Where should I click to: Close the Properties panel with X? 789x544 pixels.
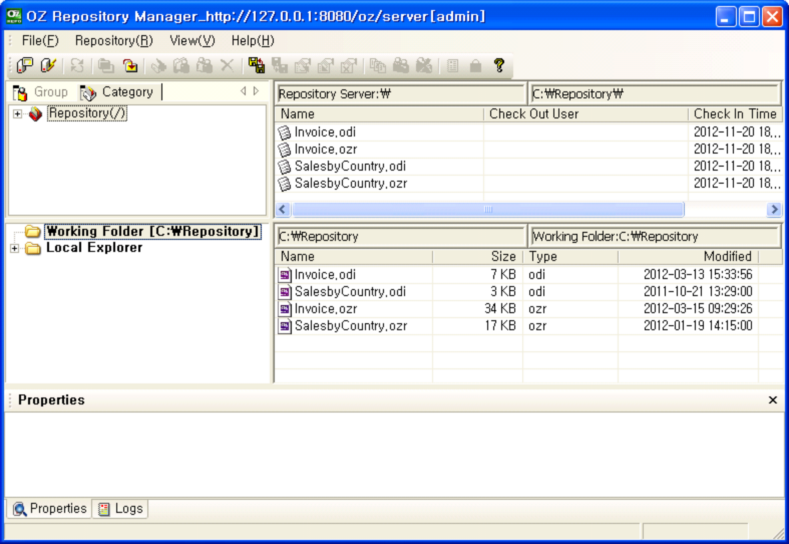(x=773, y=400)
